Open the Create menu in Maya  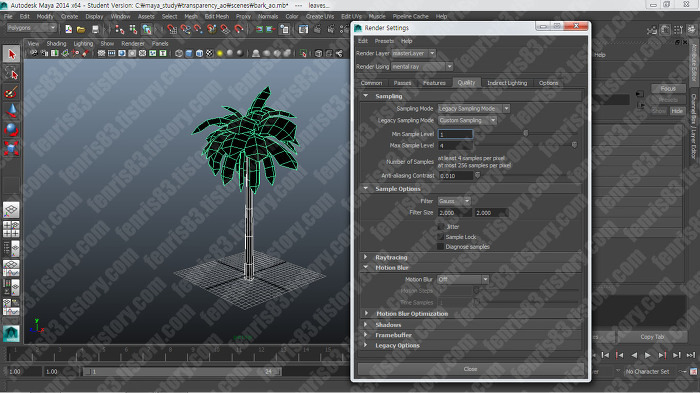[69, 17]
